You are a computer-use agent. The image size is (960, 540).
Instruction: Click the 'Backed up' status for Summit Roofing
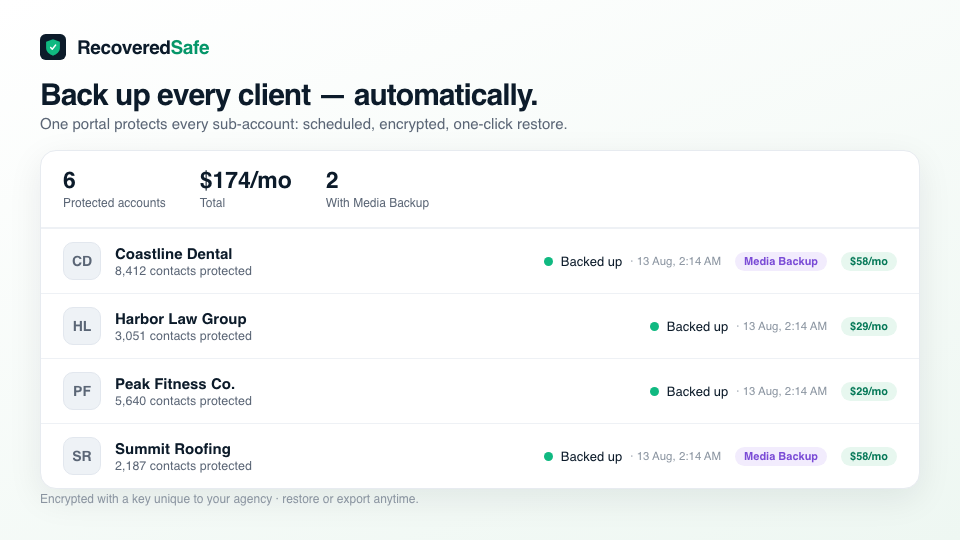coord(591,456)
